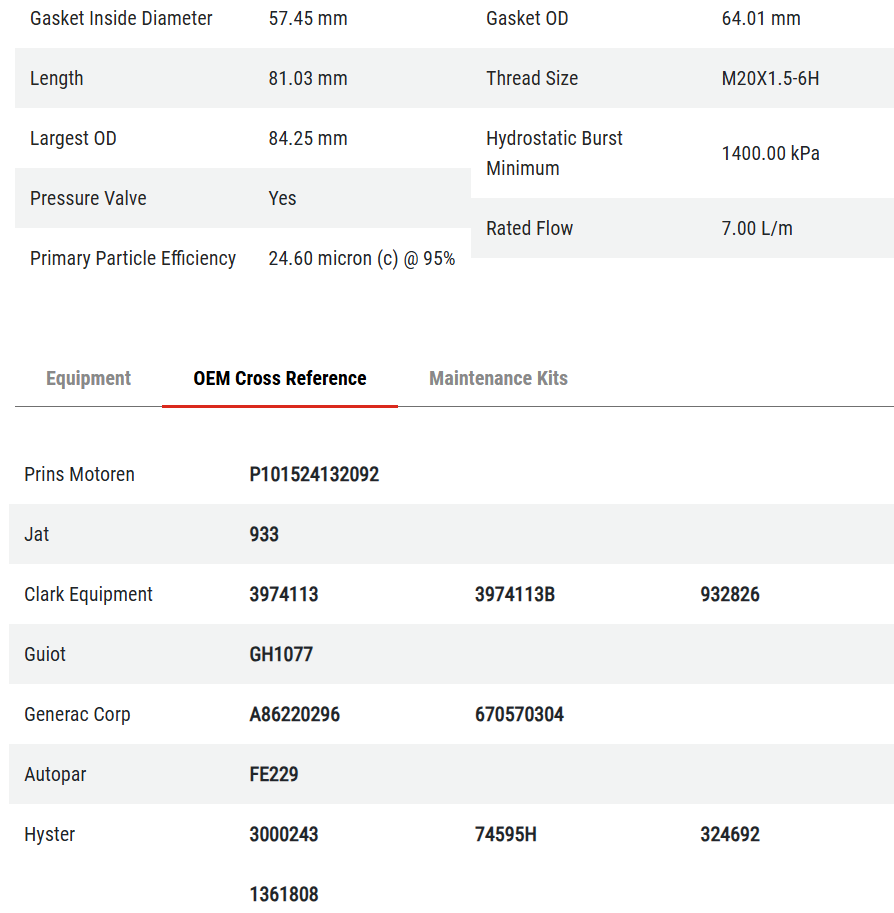Click the 7.00 L/m value
The width and height of the screenshot is (894, 913).
point(757,228)
